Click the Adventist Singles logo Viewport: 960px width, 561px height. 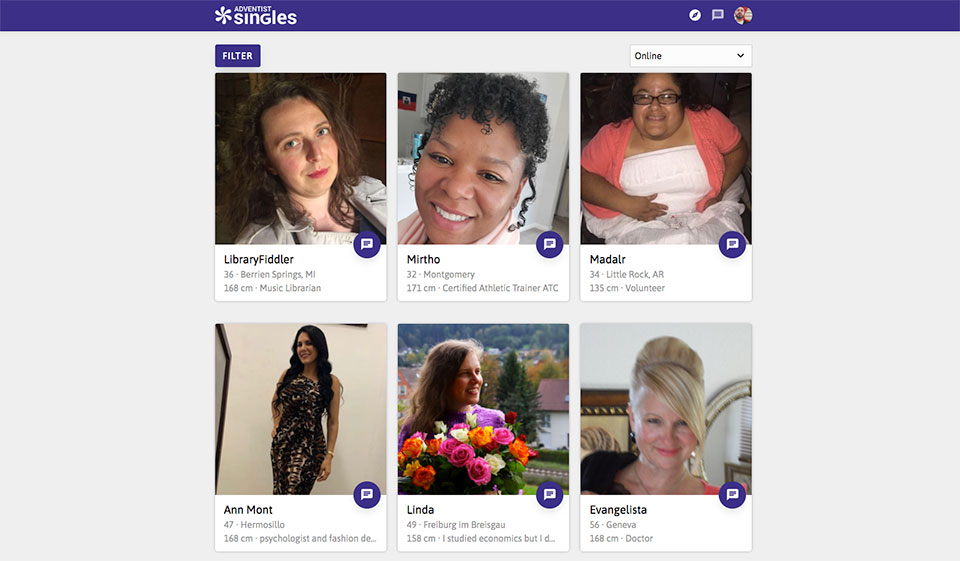(256, 15)
